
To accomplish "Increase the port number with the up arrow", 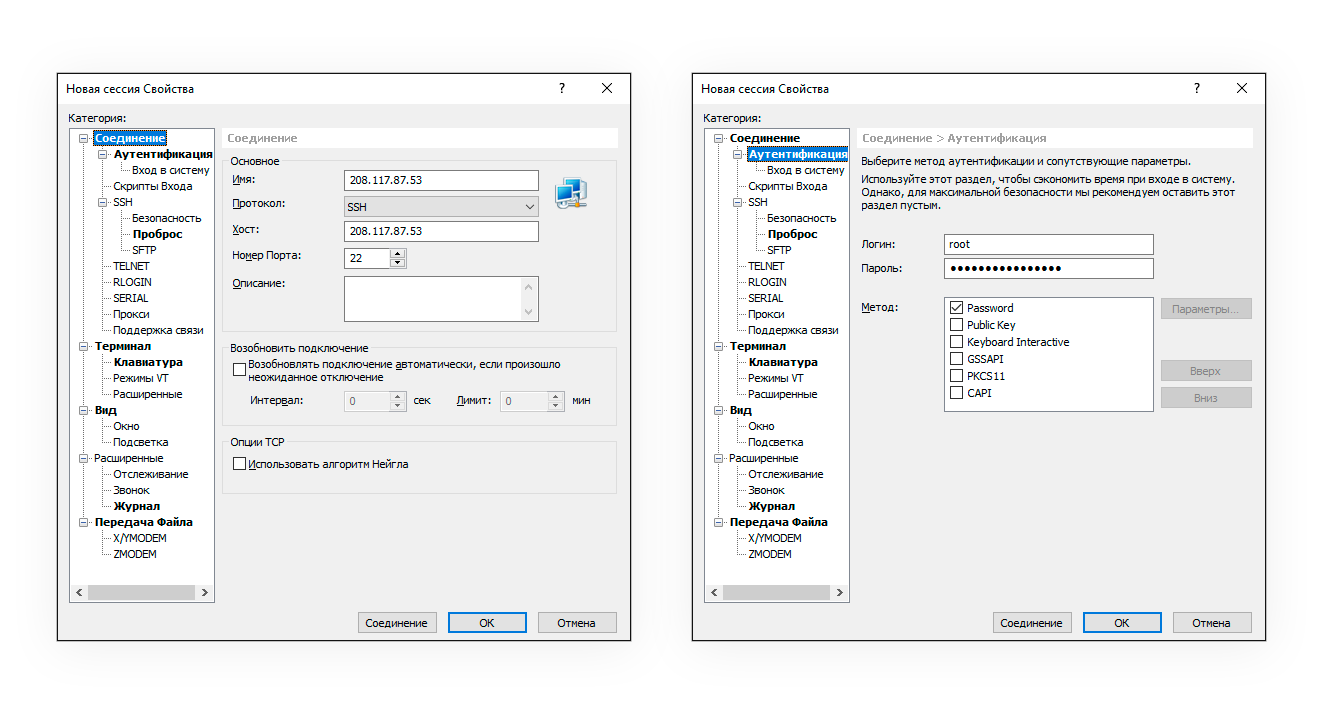I will pos(398,253).
